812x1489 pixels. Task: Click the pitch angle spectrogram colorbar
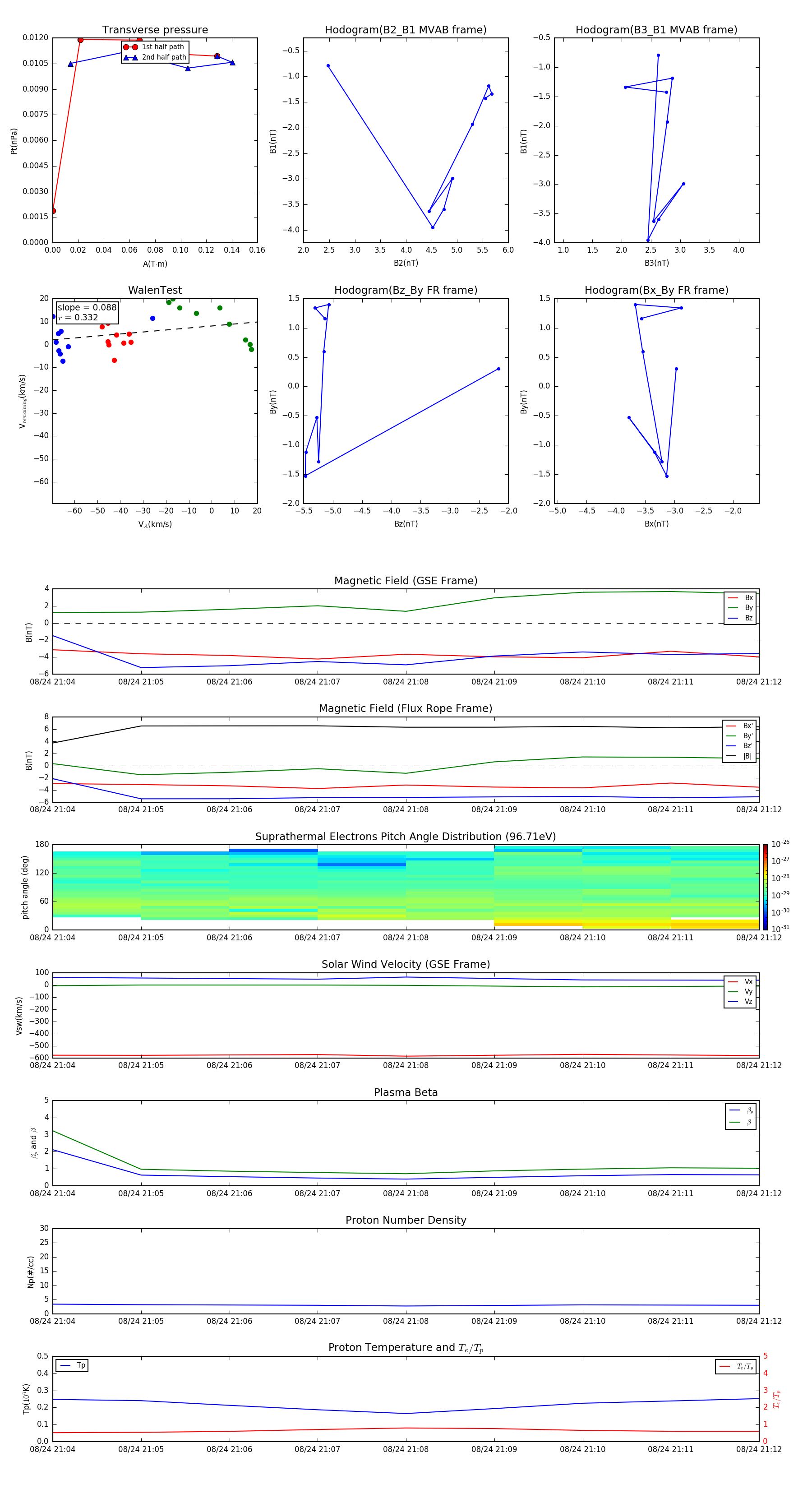tap(765, 887)
